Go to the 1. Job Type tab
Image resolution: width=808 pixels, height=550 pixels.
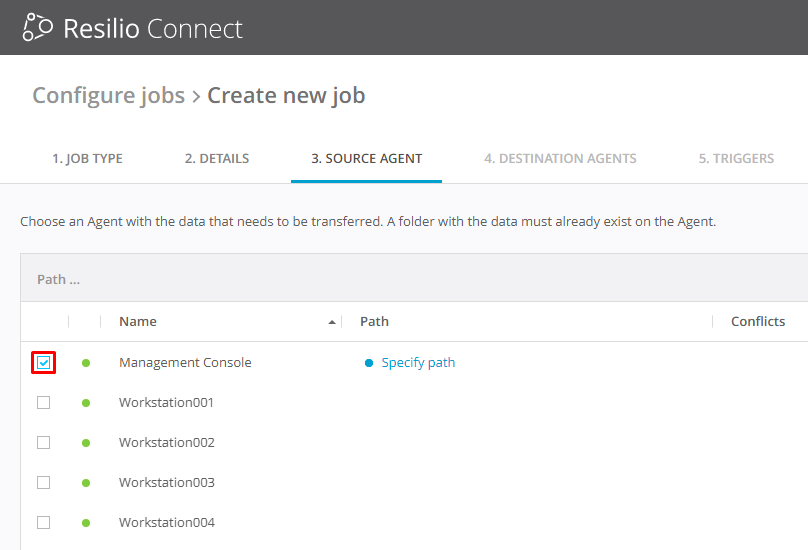87,159
